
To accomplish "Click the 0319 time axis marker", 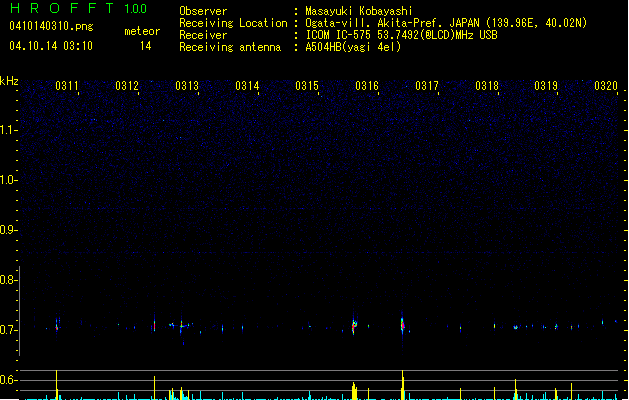I will [x=546, y=86].
